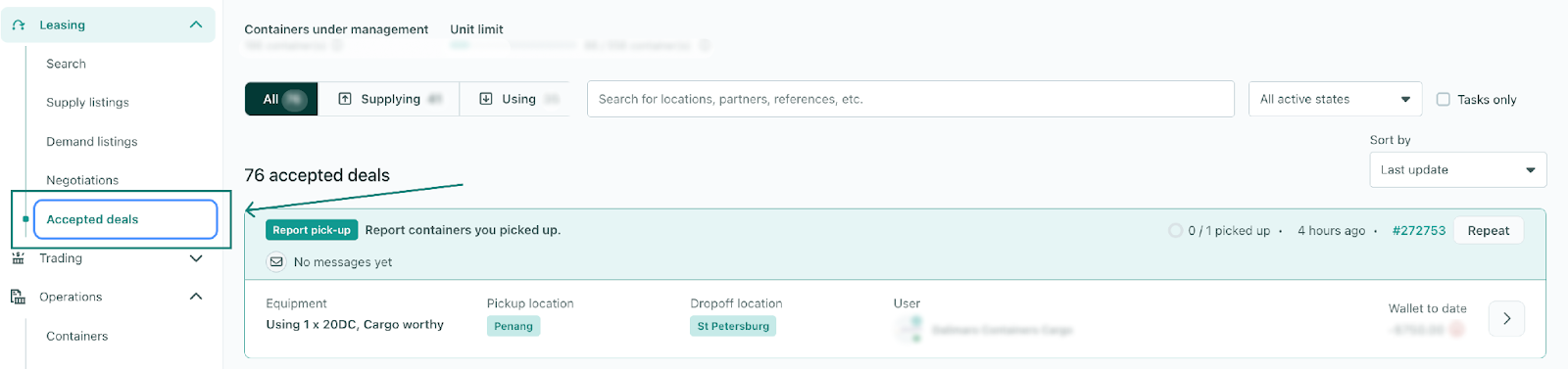The width and height of the screenshot is (1568, 369).
Task: Open Negotiations in sidebar
Action: pyautogui.click(x=82, y=180)
